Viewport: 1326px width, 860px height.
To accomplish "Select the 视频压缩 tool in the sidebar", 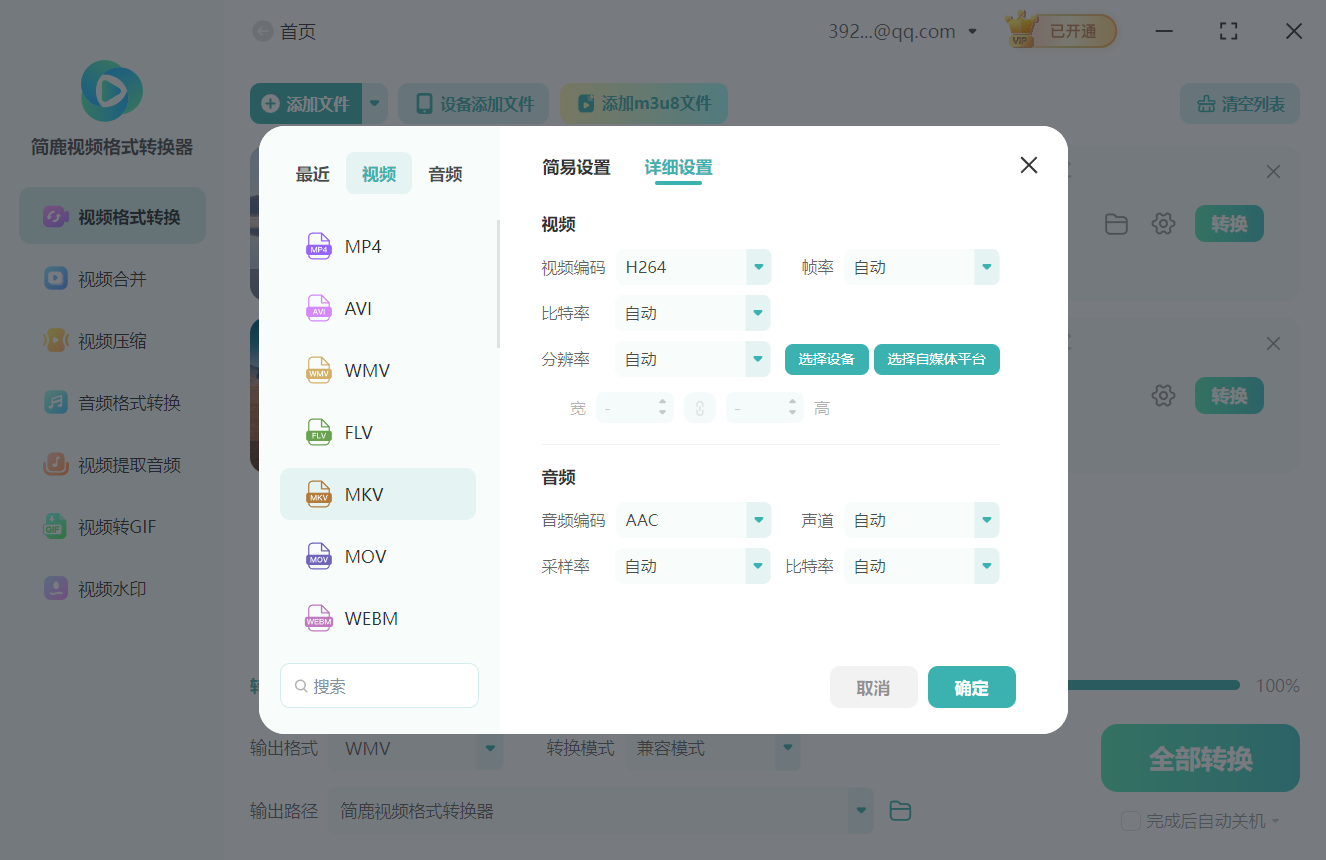I will (x=111, y=340).
